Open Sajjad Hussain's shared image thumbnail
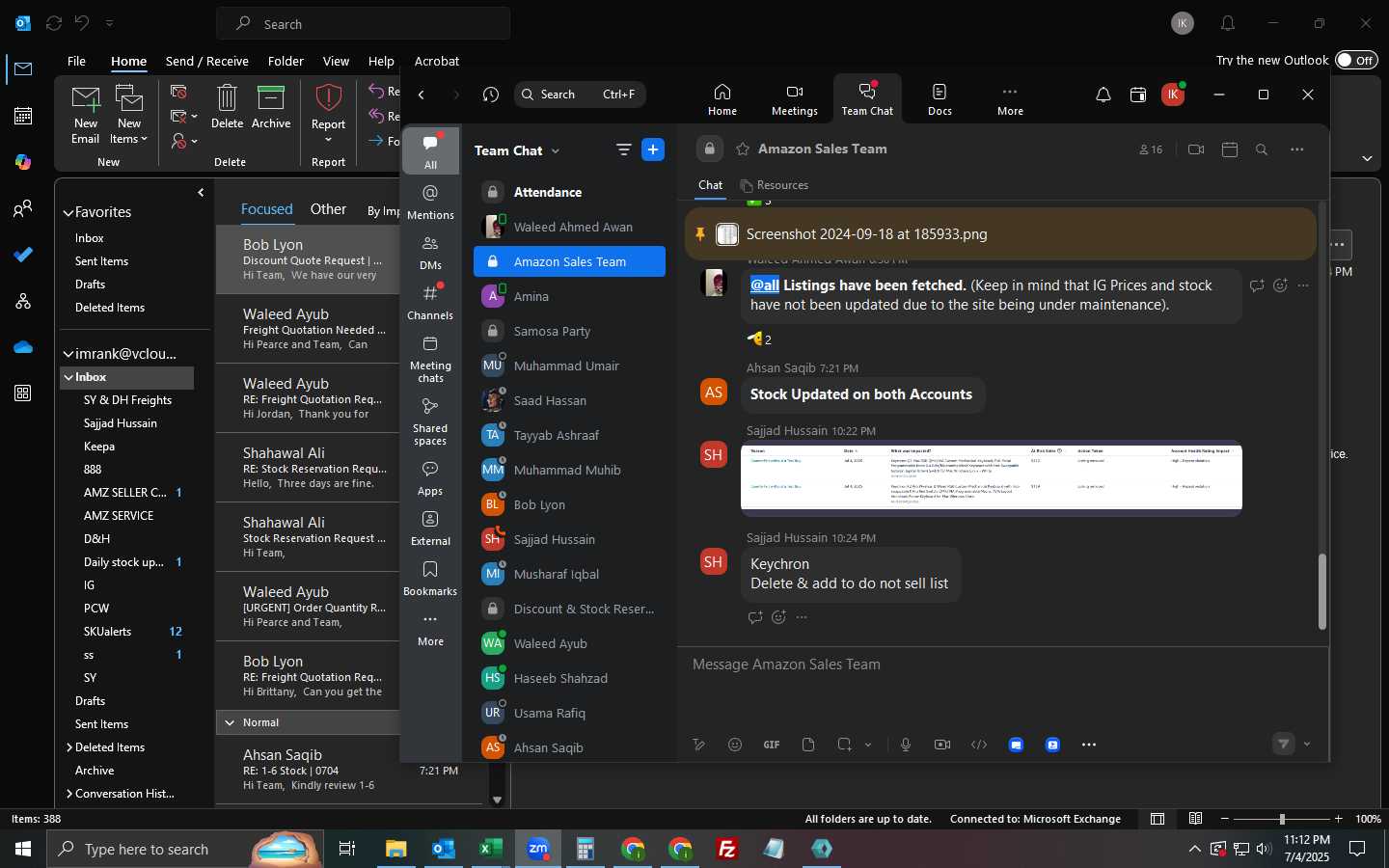Screen dimensions: 1389x868 (991, 477)
